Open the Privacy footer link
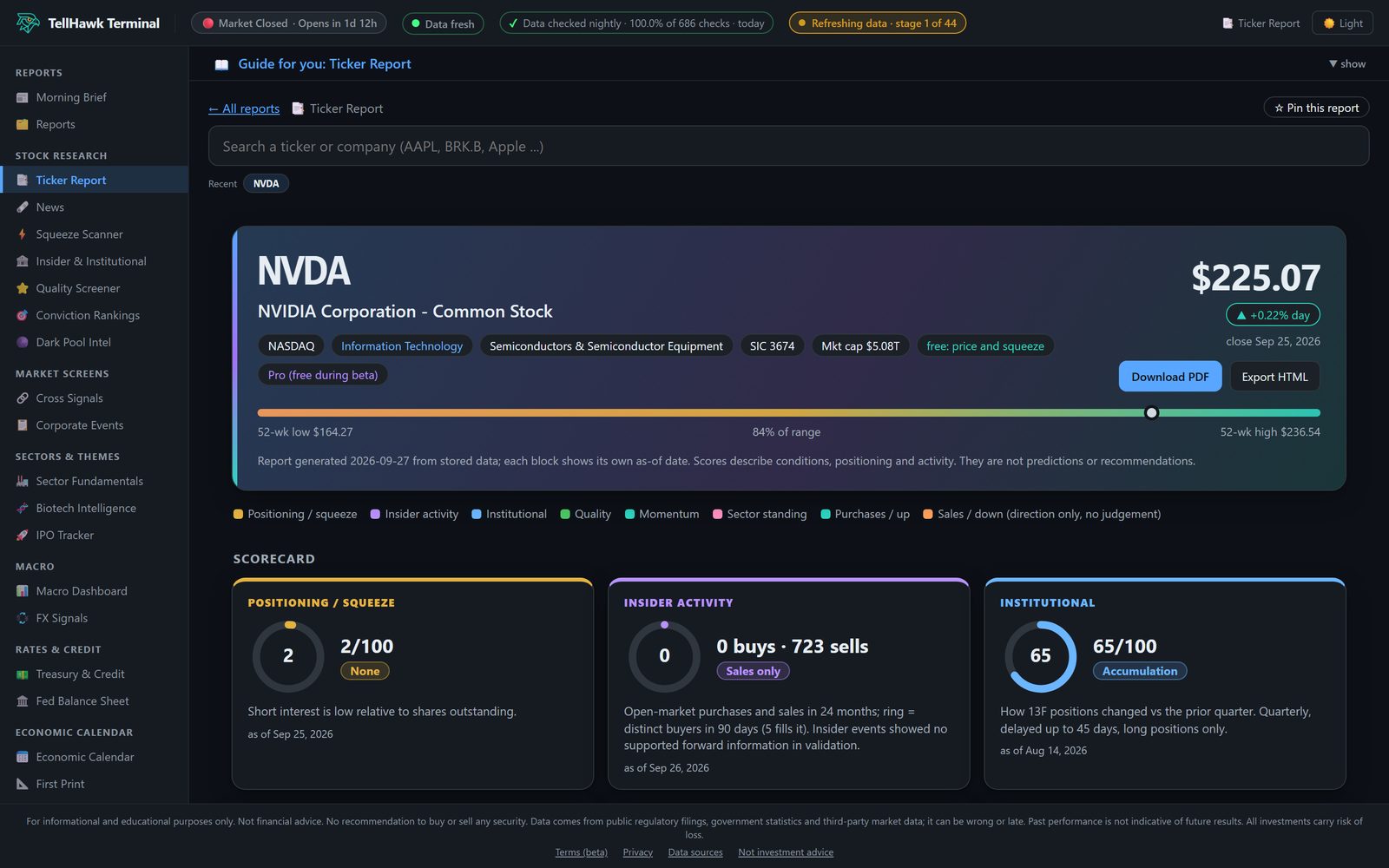The height and width of the screenshot is (868, 1389). pos(637,852)
